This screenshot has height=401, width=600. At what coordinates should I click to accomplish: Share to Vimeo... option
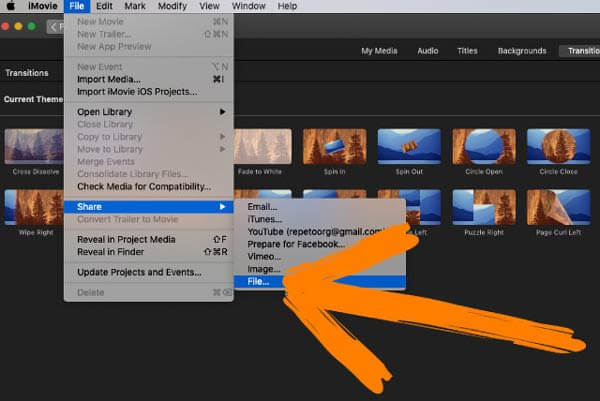click(320, 256)
